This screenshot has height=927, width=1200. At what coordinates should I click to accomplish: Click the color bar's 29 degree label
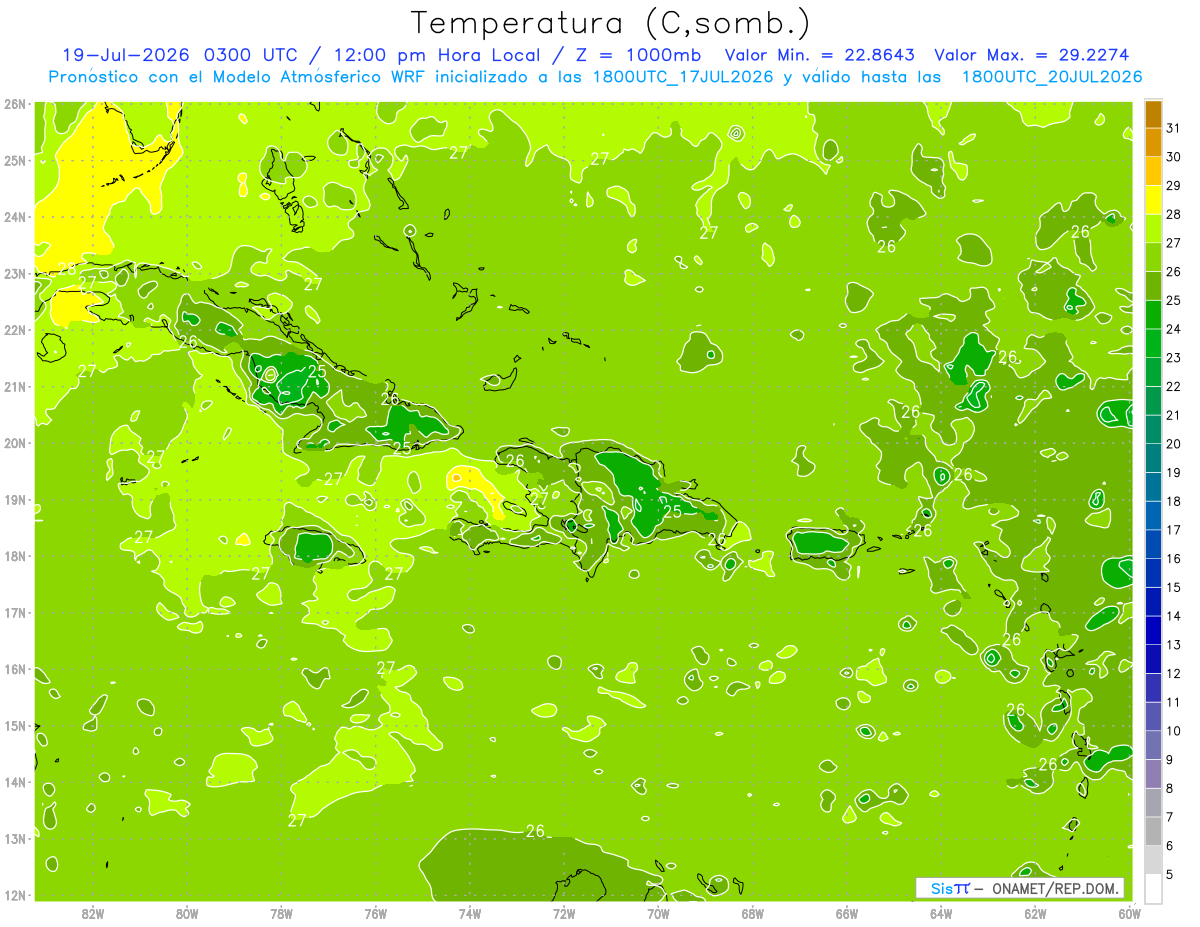click(1173, 186)
